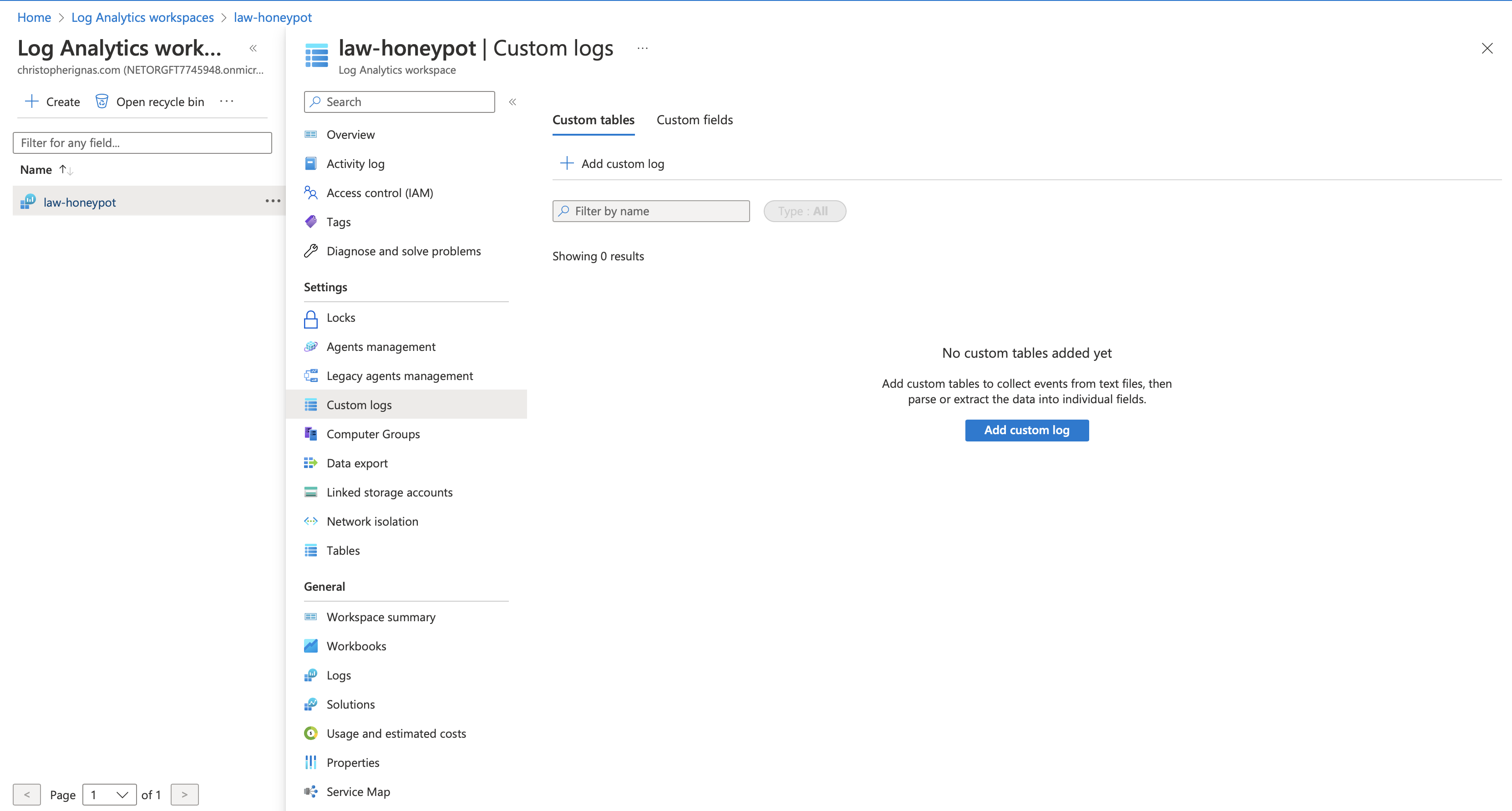
Task: Click the Data export arrow icon
Action: coord(310,463)
